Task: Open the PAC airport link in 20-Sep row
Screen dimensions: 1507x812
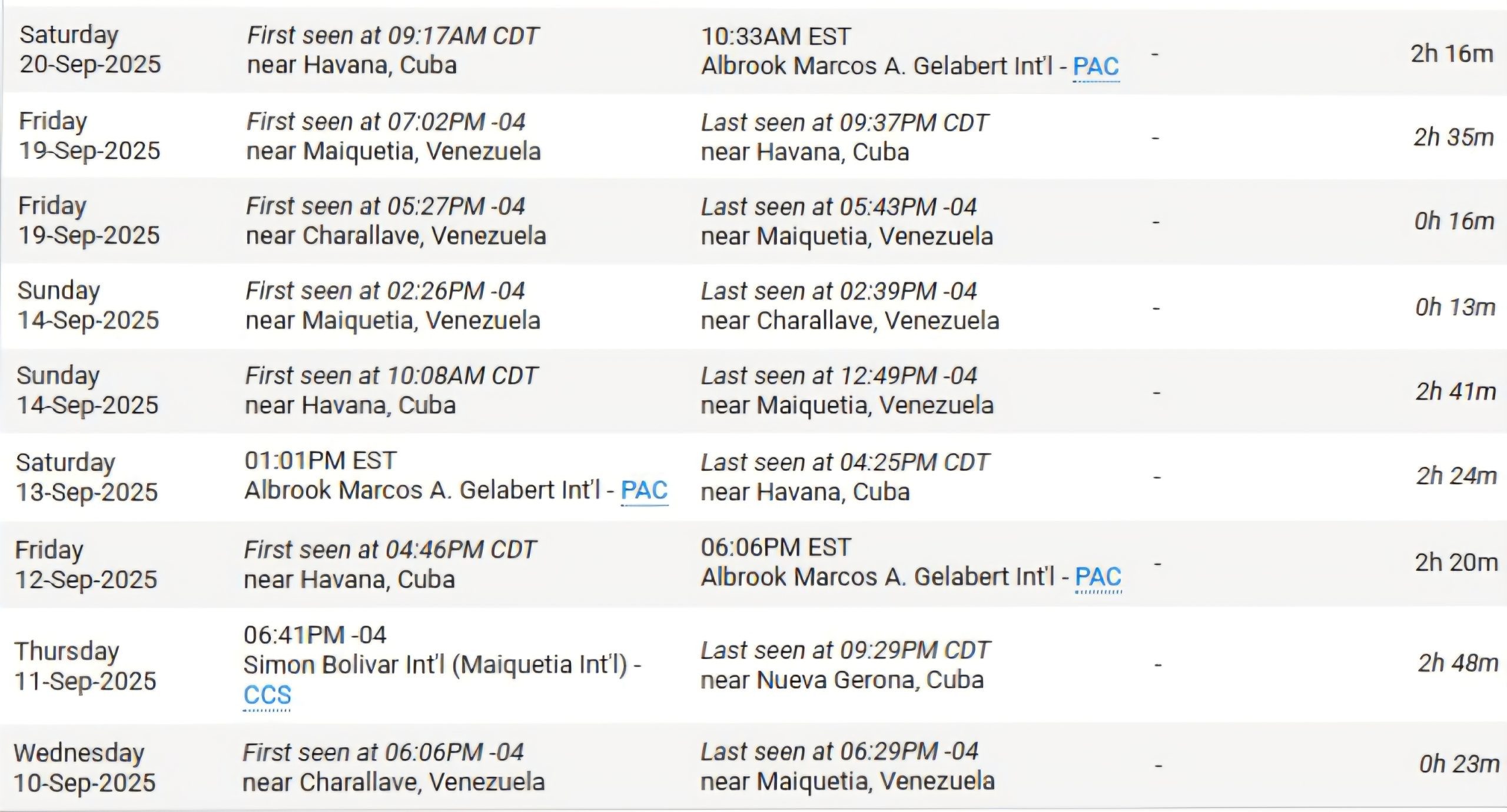Action: coord(1096,66)
